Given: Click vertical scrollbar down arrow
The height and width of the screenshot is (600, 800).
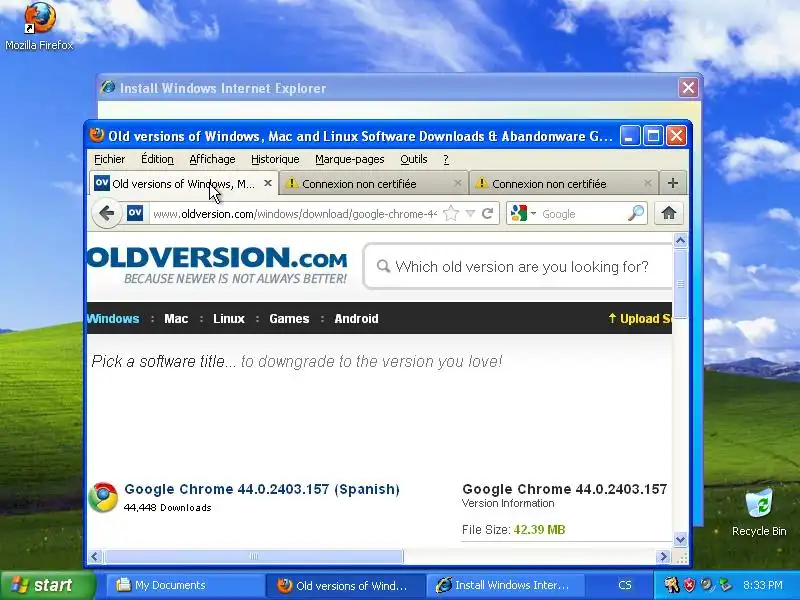Looking at the screenshot, I should 680,539.
